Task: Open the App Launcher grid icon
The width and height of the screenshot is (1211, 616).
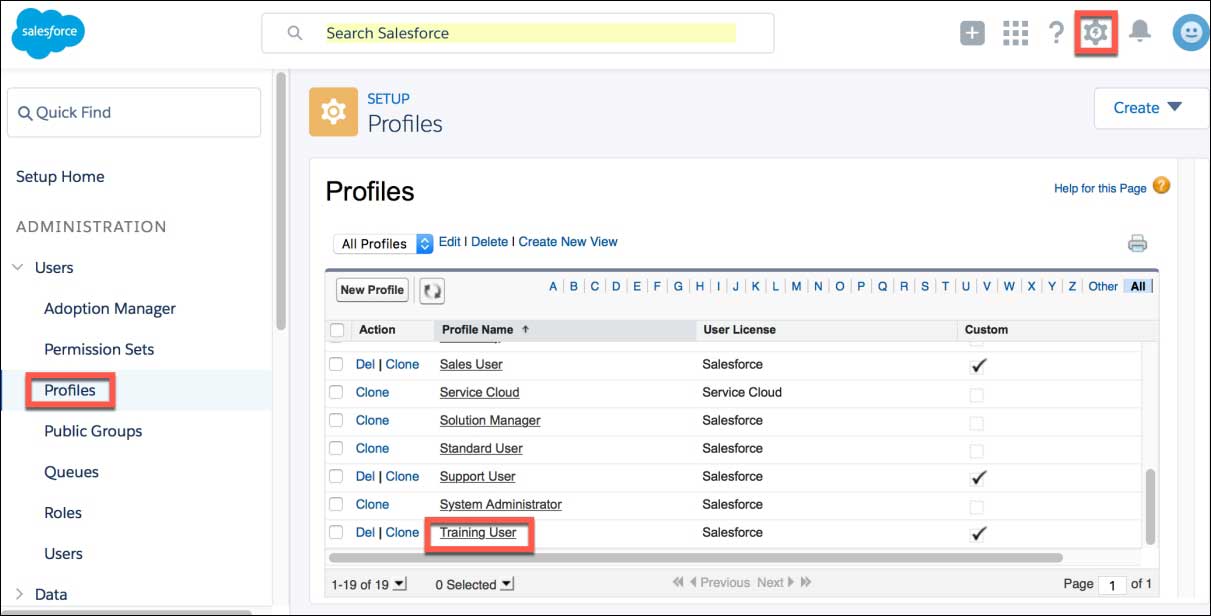Action: [1015, 33]
